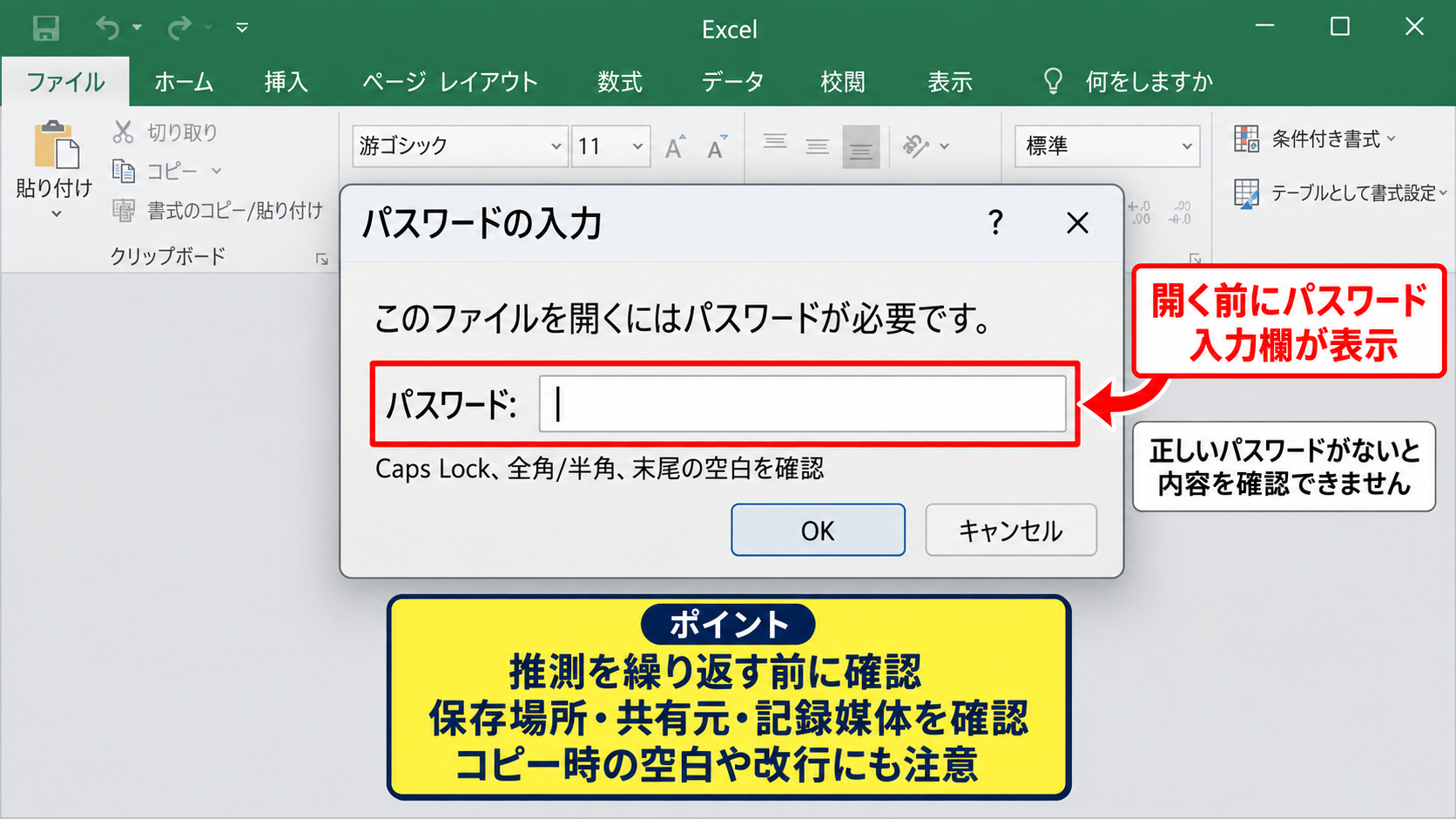Image resolution: width=1456 pixels, height=819 pixels.
Task: Switch to the データ tab
Action: pos(732,82)
